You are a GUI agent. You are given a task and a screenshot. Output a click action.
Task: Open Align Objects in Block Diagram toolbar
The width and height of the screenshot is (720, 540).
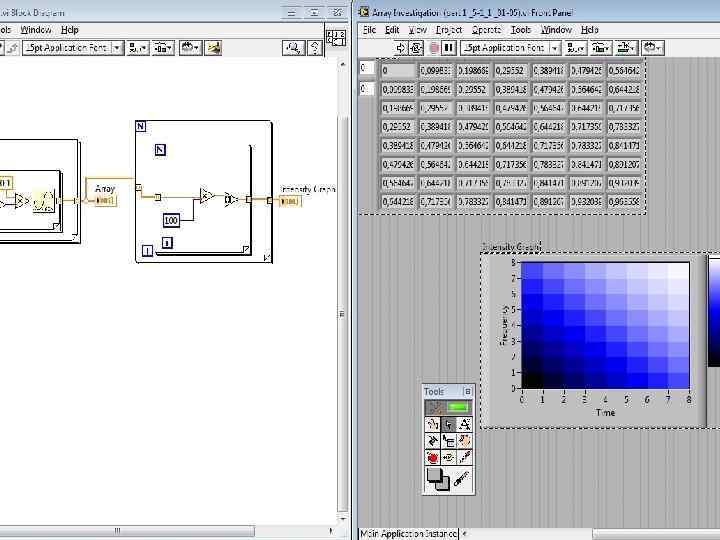click(138, 48)
